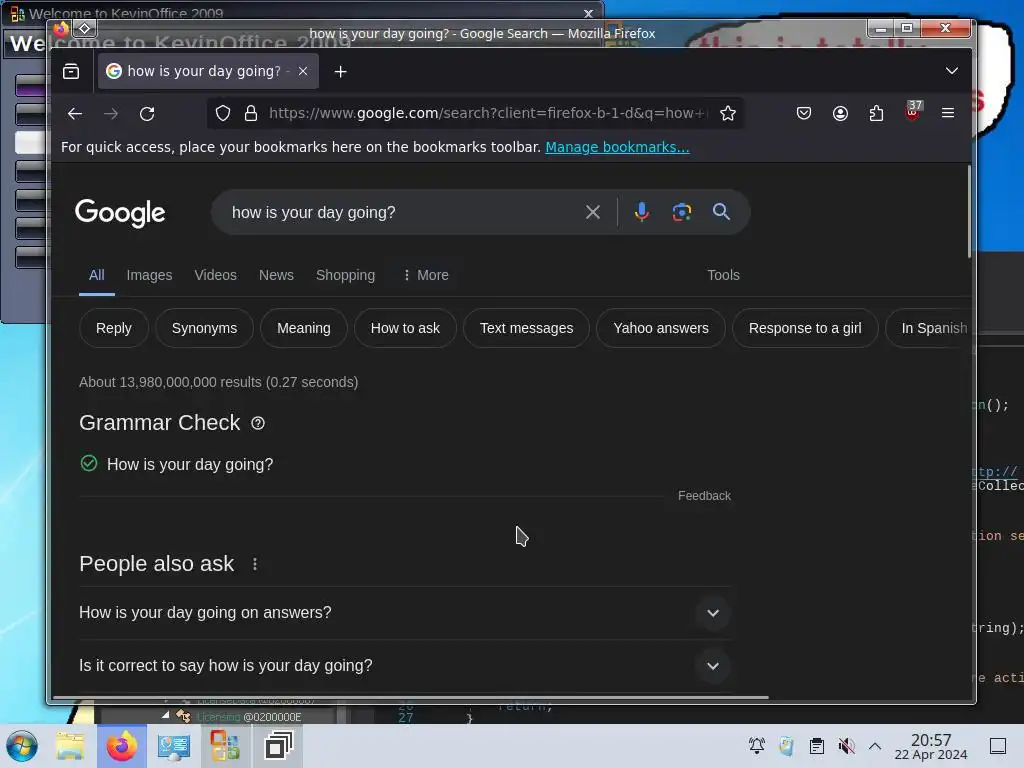1024x768 pixels.
Task: Switch to the Shopping results tab
Action: tap(345, 275)
